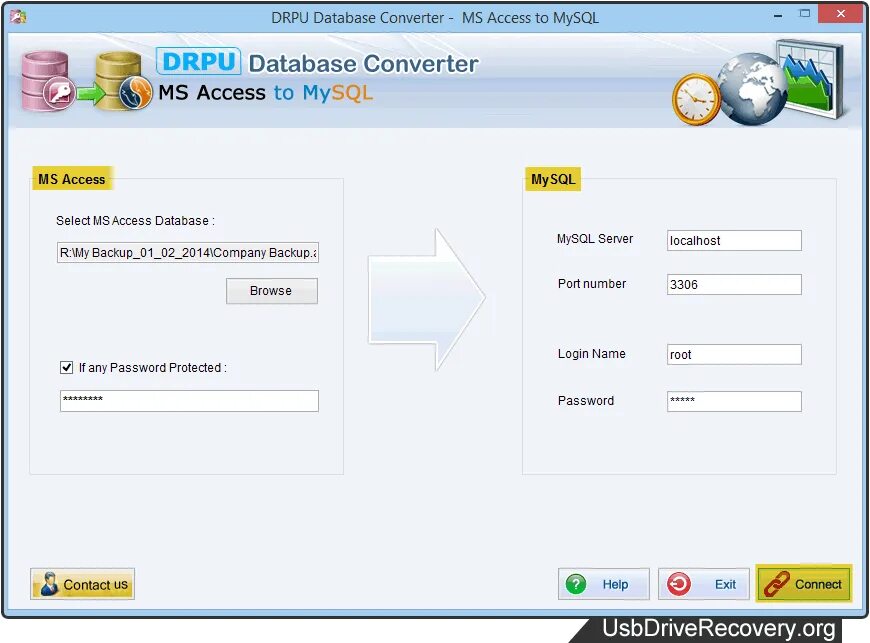Click the person icon on Contact us button
The height and width of the screenshot is (643, 870).
click(48, 584)
